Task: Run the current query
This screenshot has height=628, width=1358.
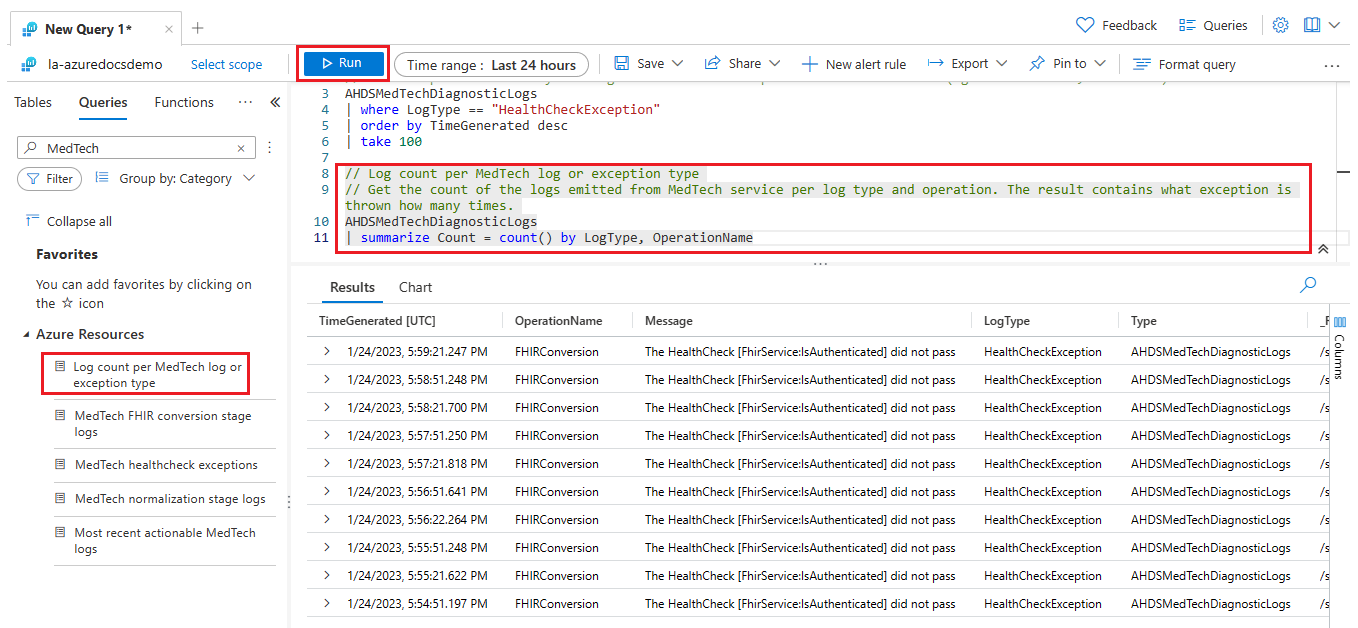Action: point(342,63)
